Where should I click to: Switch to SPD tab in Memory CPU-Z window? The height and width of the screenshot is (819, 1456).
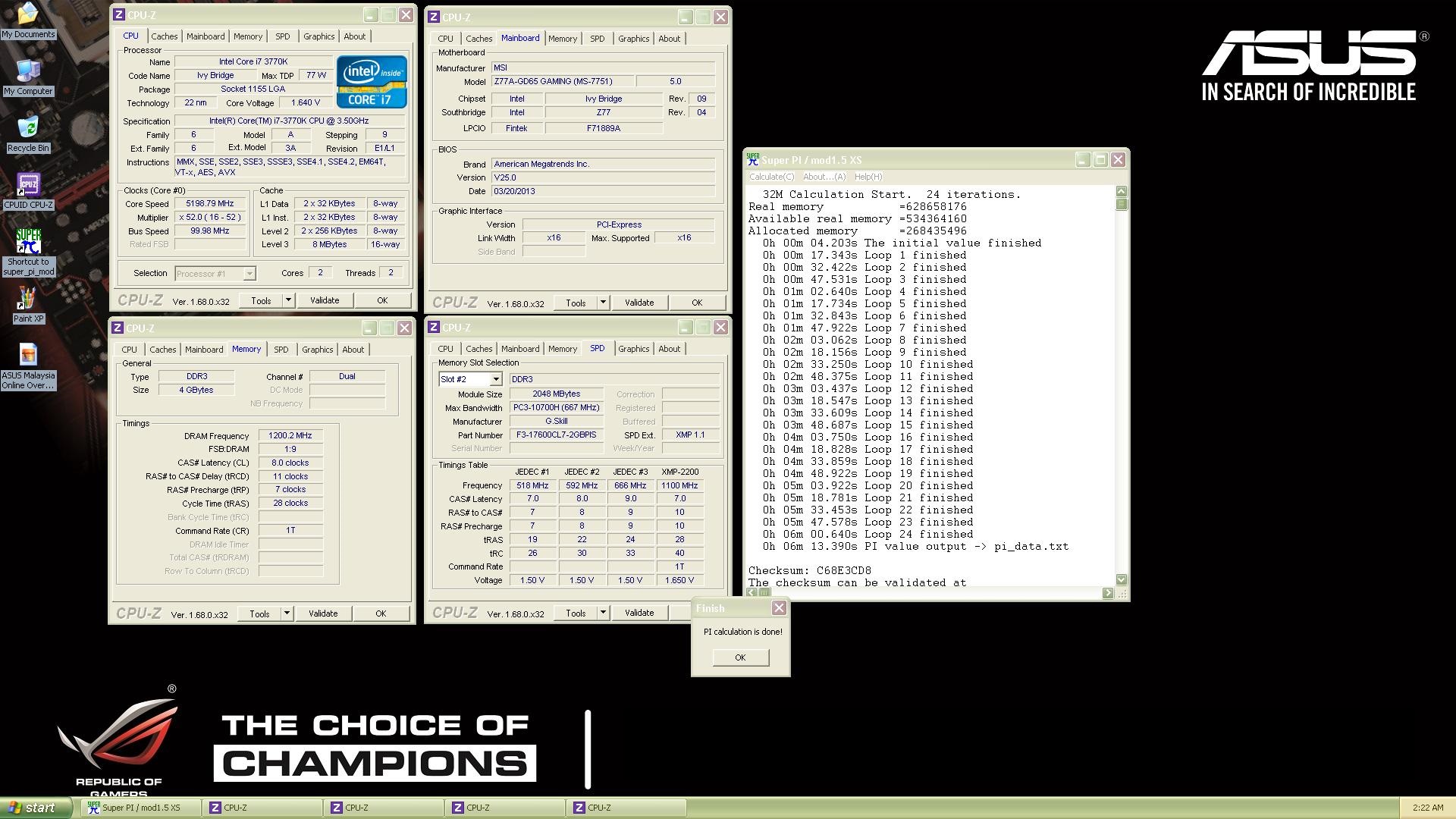[x=281, y=350]
